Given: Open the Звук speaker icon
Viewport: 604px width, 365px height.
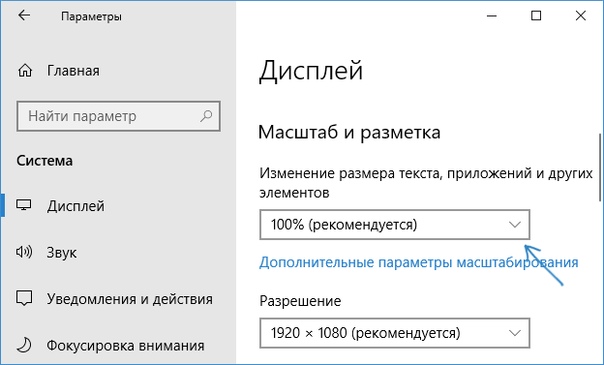Looking at the screenshot, I should pos(24,252).
